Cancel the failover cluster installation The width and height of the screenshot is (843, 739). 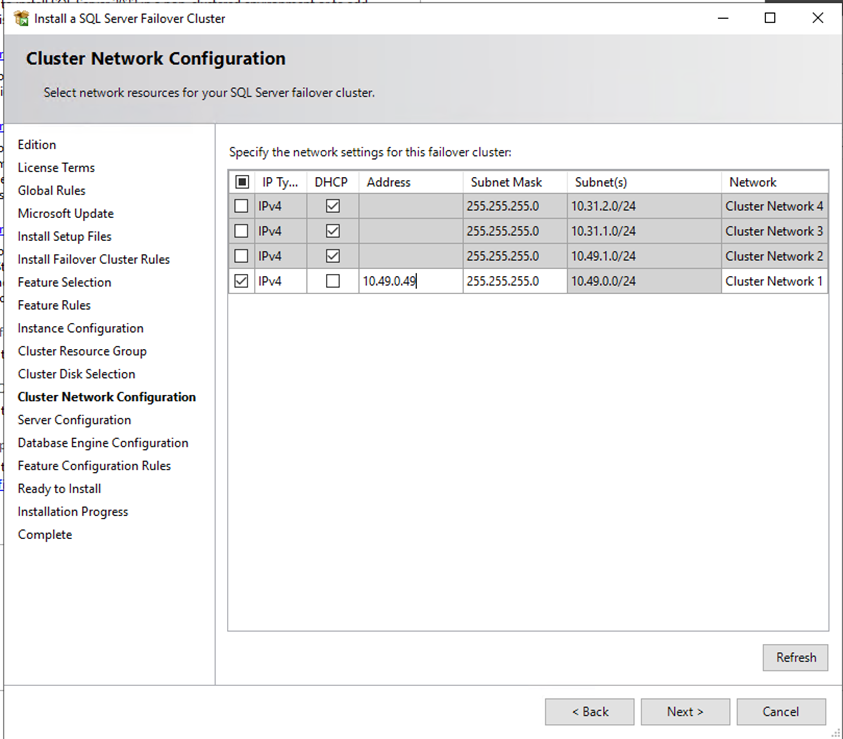pyautogui.click(x=780, y=711)
